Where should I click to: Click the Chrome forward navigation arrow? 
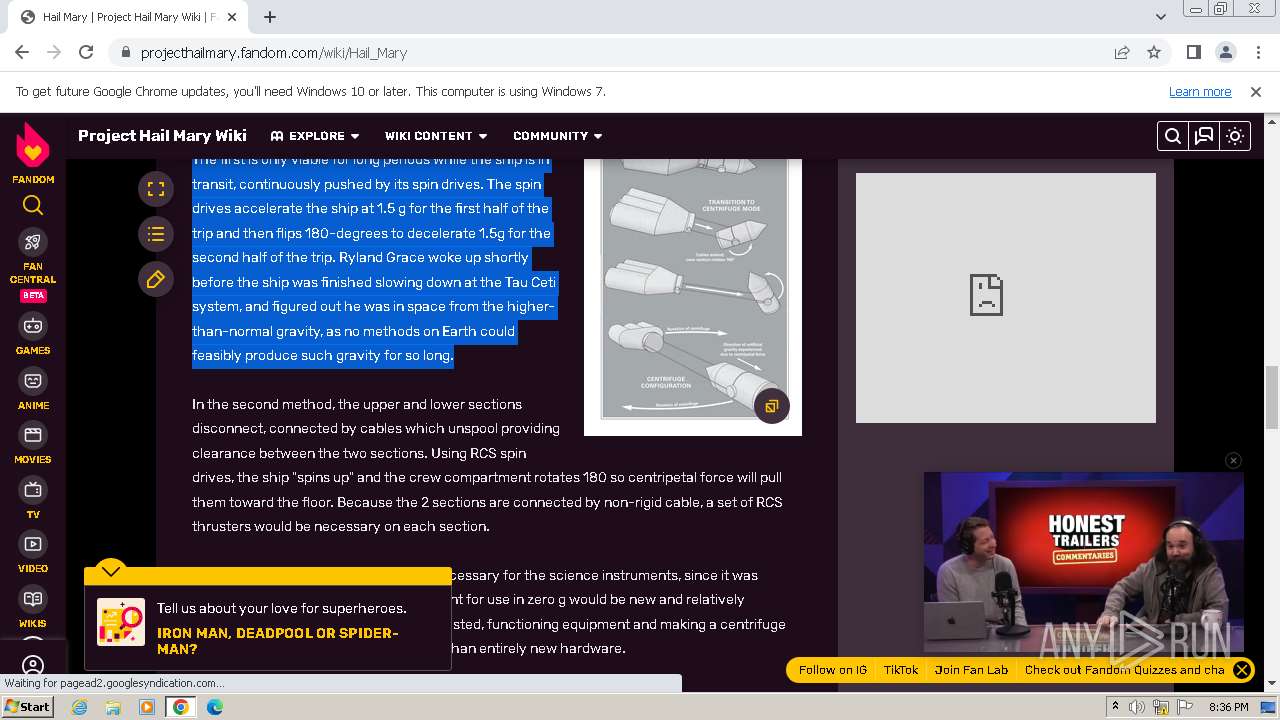point(54,52)
